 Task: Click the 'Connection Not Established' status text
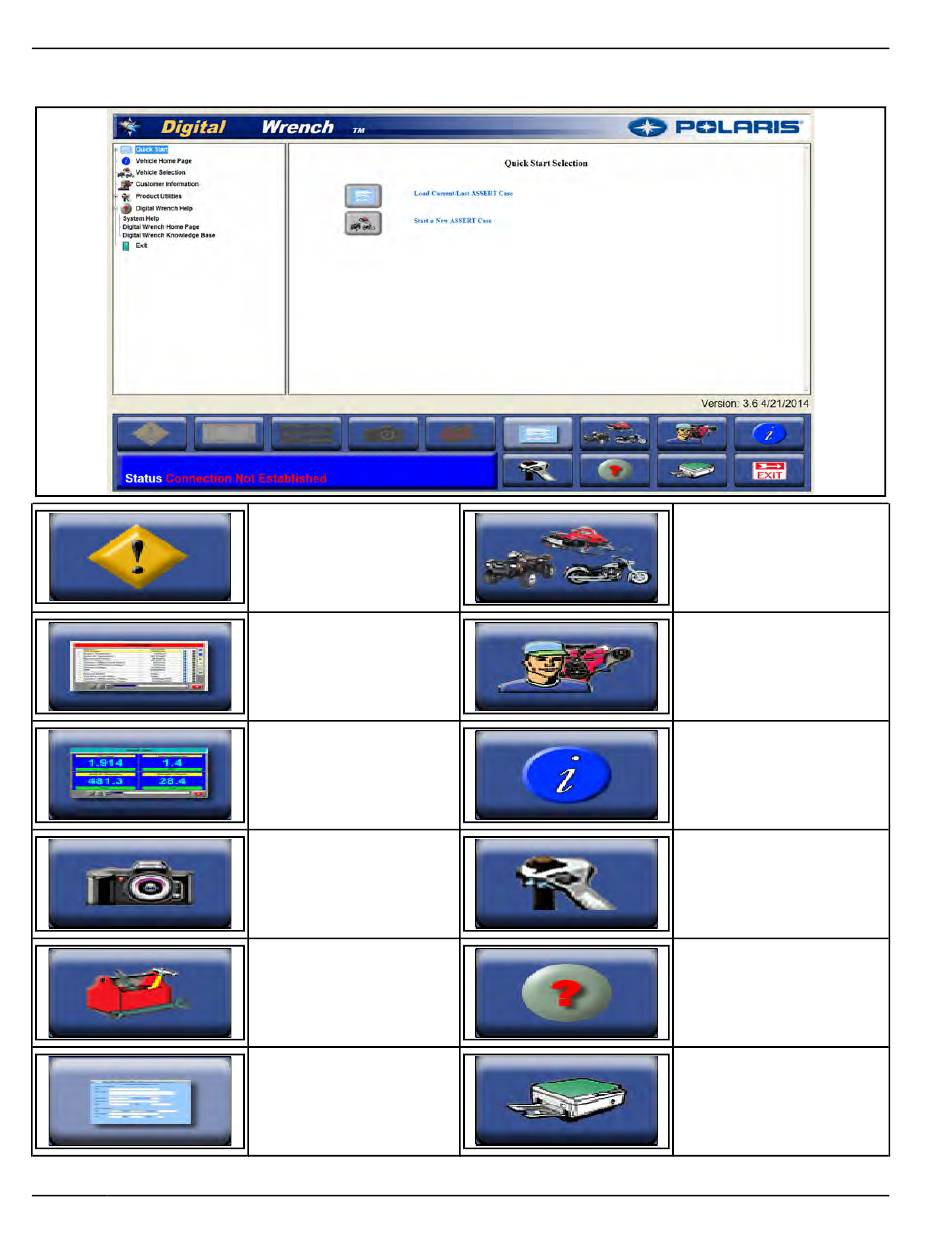(246, 478)
